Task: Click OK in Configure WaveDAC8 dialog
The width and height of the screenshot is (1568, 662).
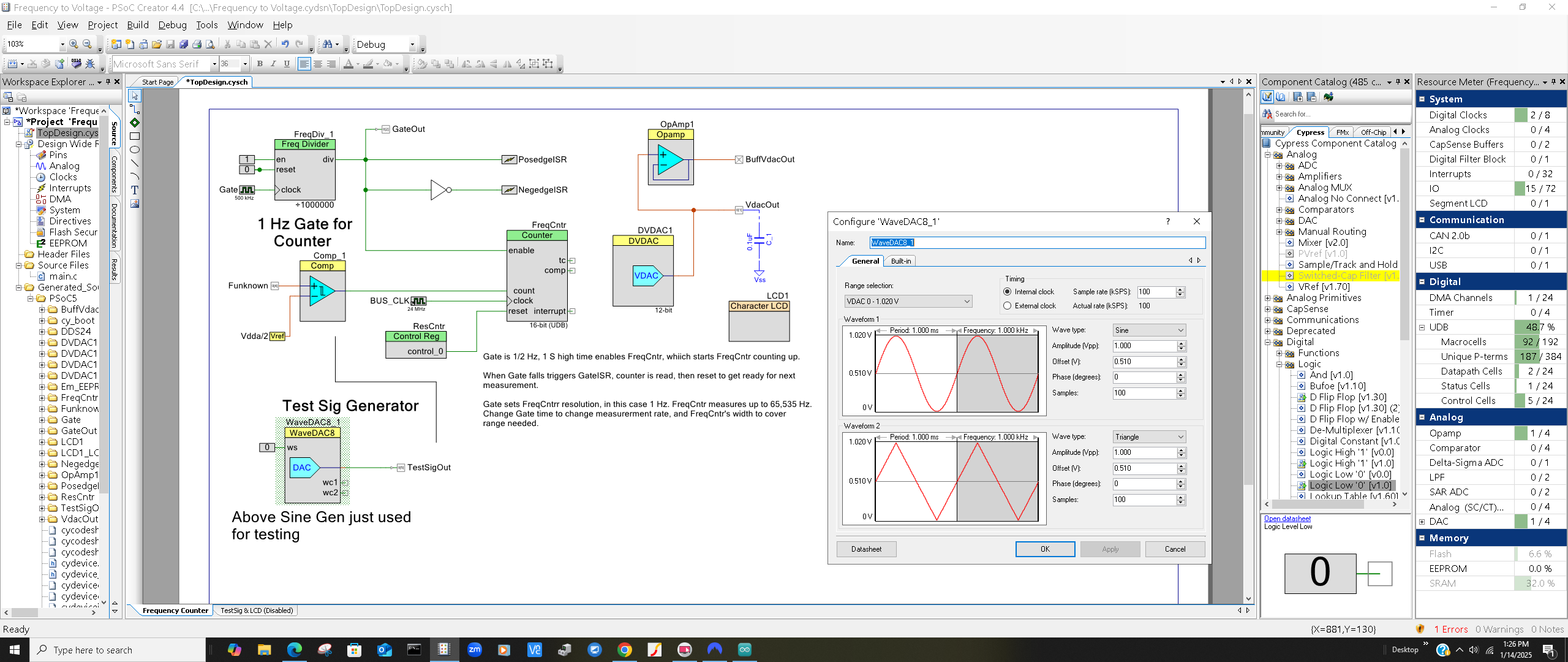Action: (x=1045, y=549)
